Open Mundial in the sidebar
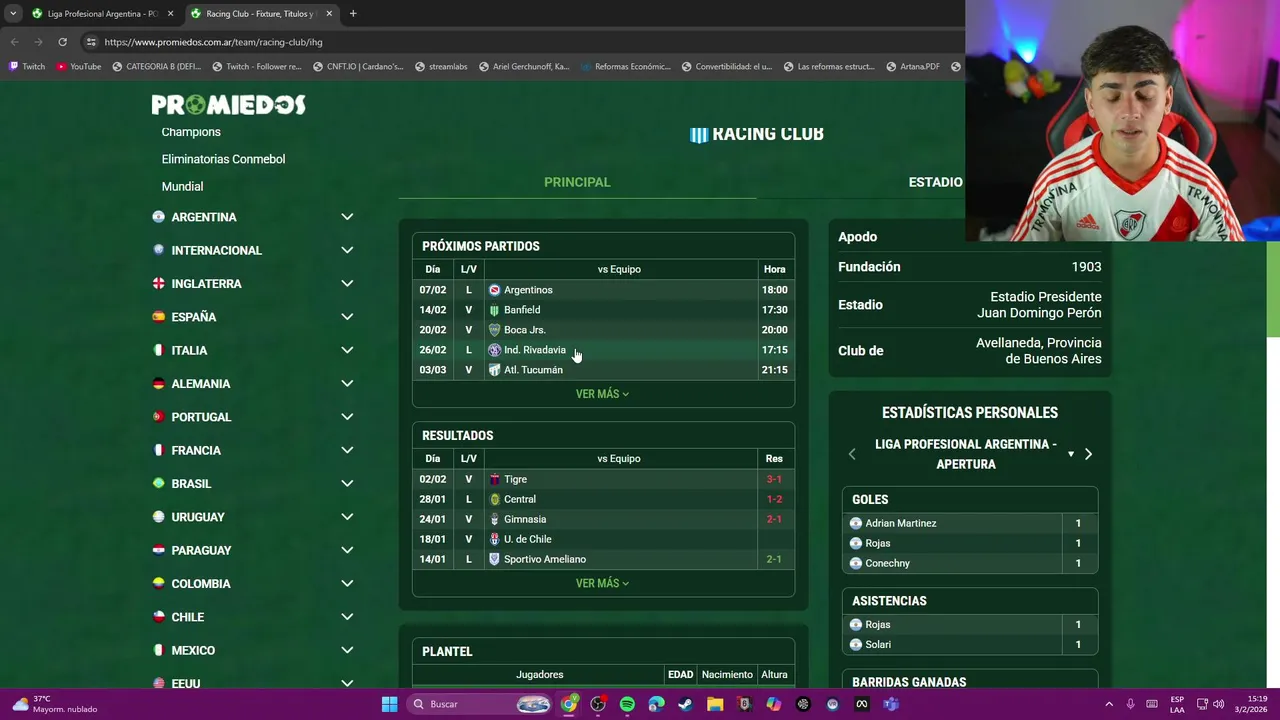Viewport: 1280px width, 720px height. (x=182, y=186)
